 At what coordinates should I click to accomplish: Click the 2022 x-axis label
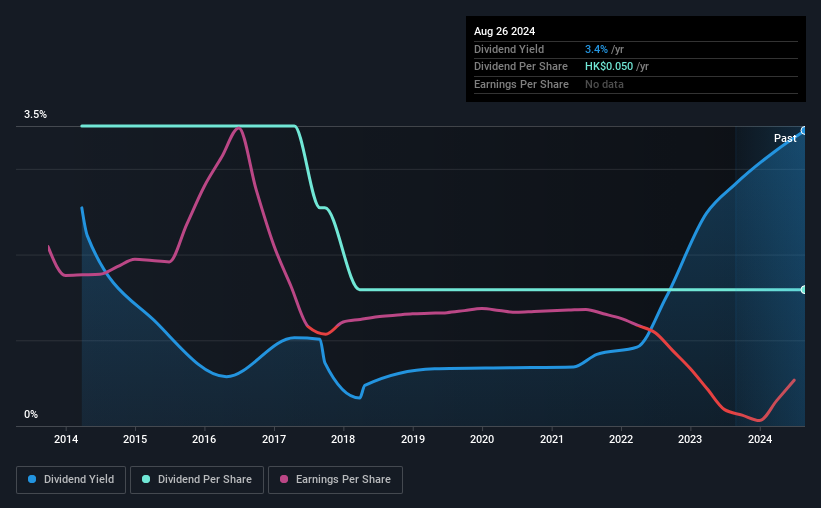(x=621, y=439)
